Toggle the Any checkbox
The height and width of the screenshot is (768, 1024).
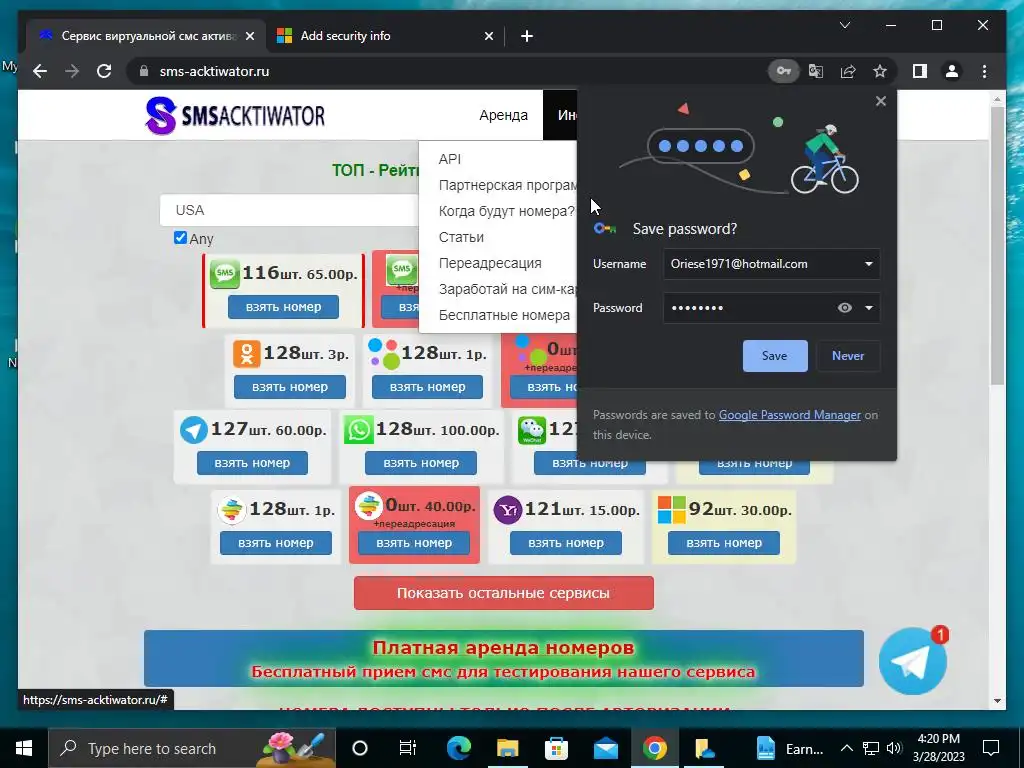point(180,238)
